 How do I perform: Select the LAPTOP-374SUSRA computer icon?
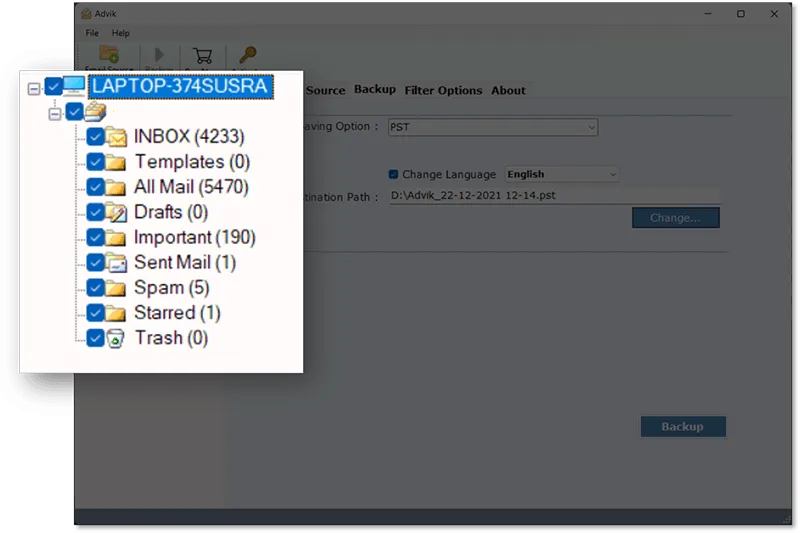coord(74,86)
